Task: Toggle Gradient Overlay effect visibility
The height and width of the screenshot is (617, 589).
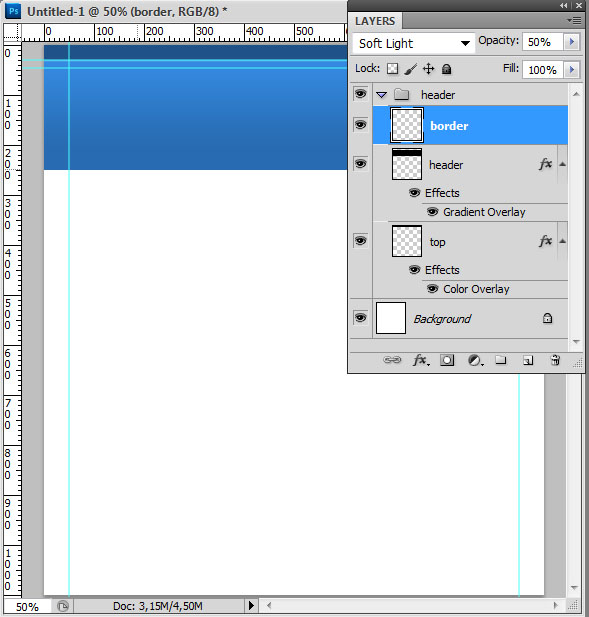Action: click(432, 212)
